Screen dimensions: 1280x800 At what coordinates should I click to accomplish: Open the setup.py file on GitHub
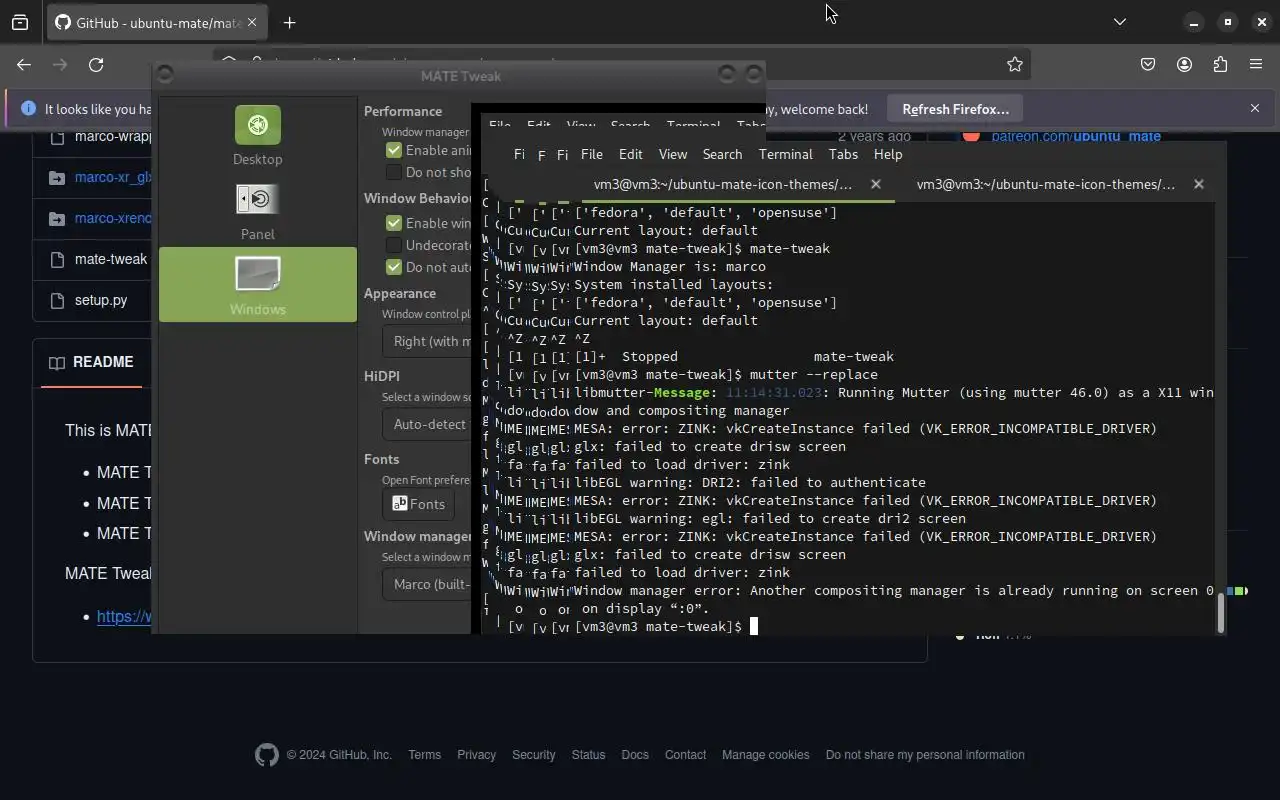coord(101,300)
